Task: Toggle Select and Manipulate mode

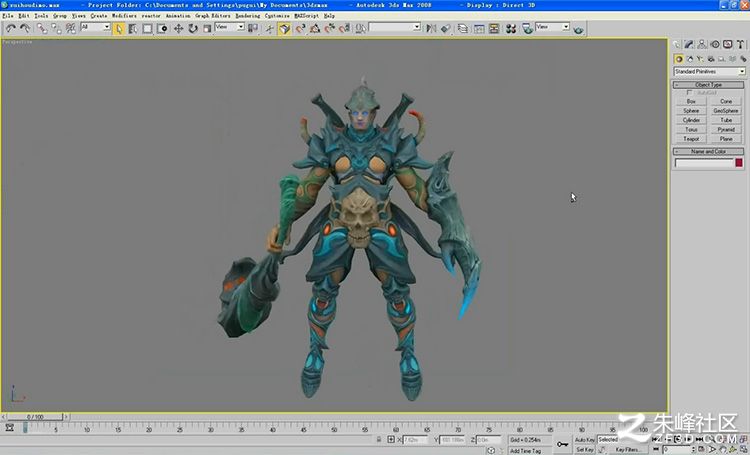Action: tap(270, 29)
